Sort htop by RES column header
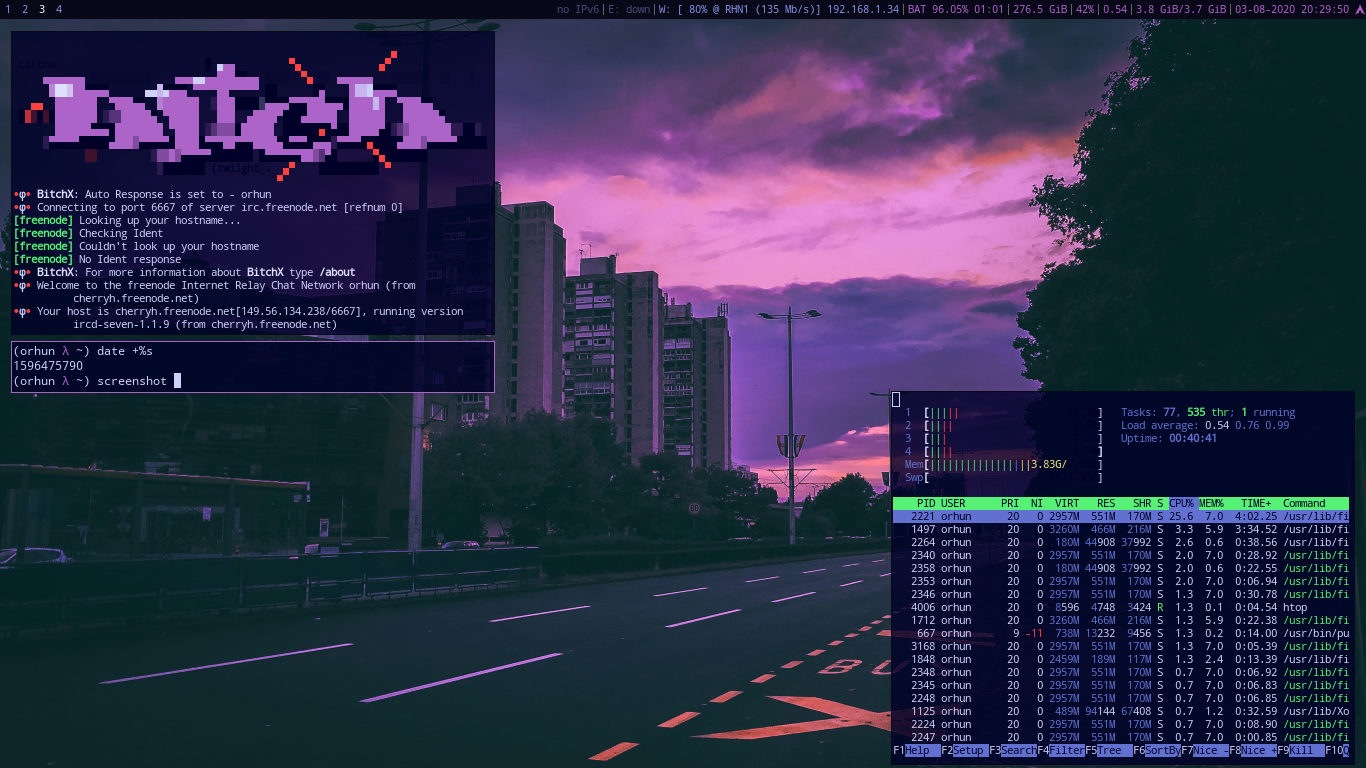 1106,503
